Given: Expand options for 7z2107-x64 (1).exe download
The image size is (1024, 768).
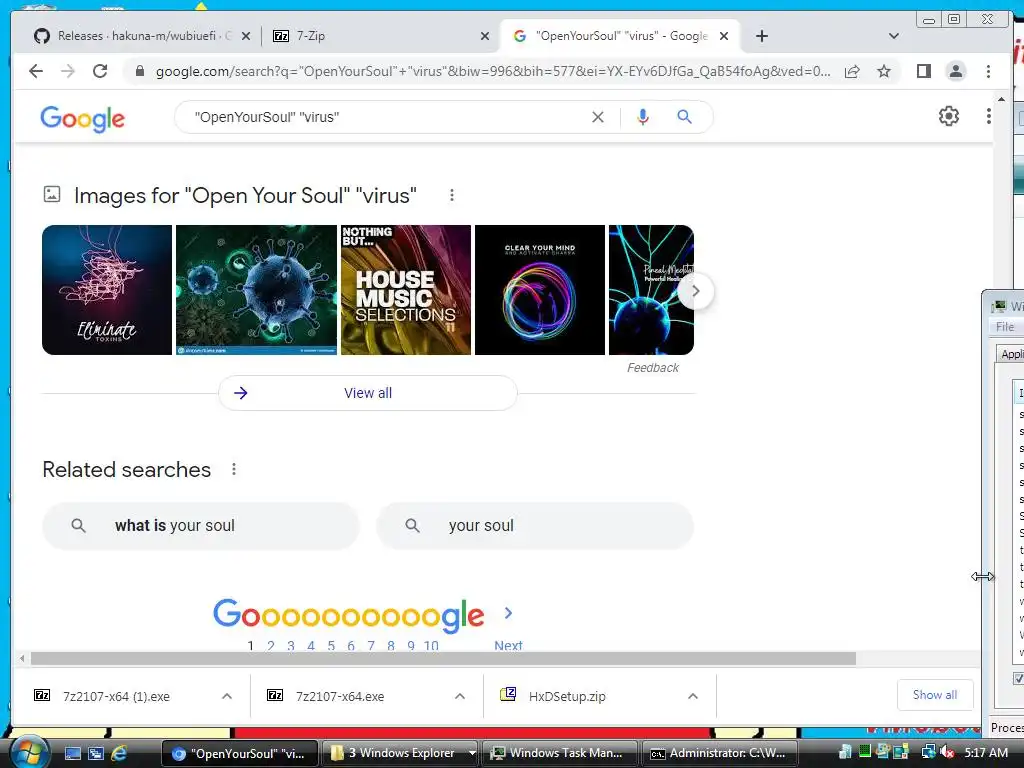Looking at the screenshot, I should point(227,696).
